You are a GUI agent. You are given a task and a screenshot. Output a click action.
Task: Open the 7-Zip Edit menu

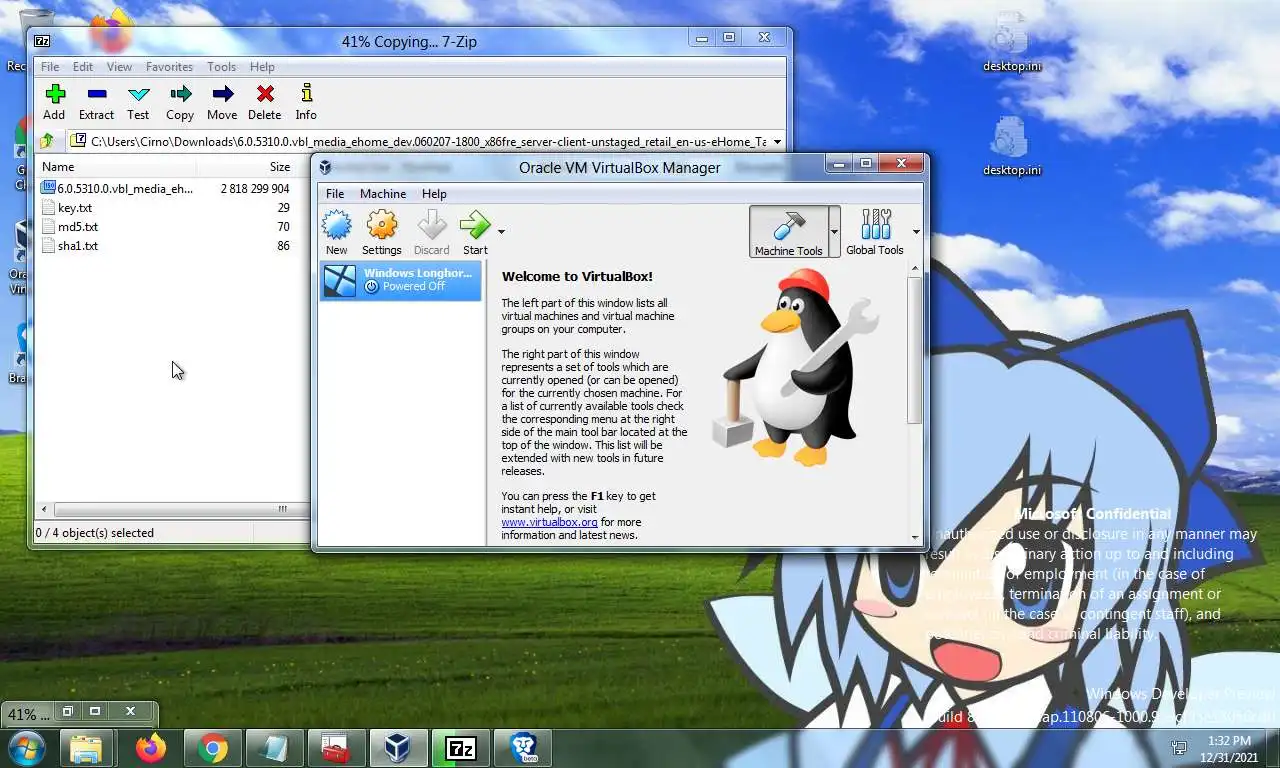pos(83,67)
